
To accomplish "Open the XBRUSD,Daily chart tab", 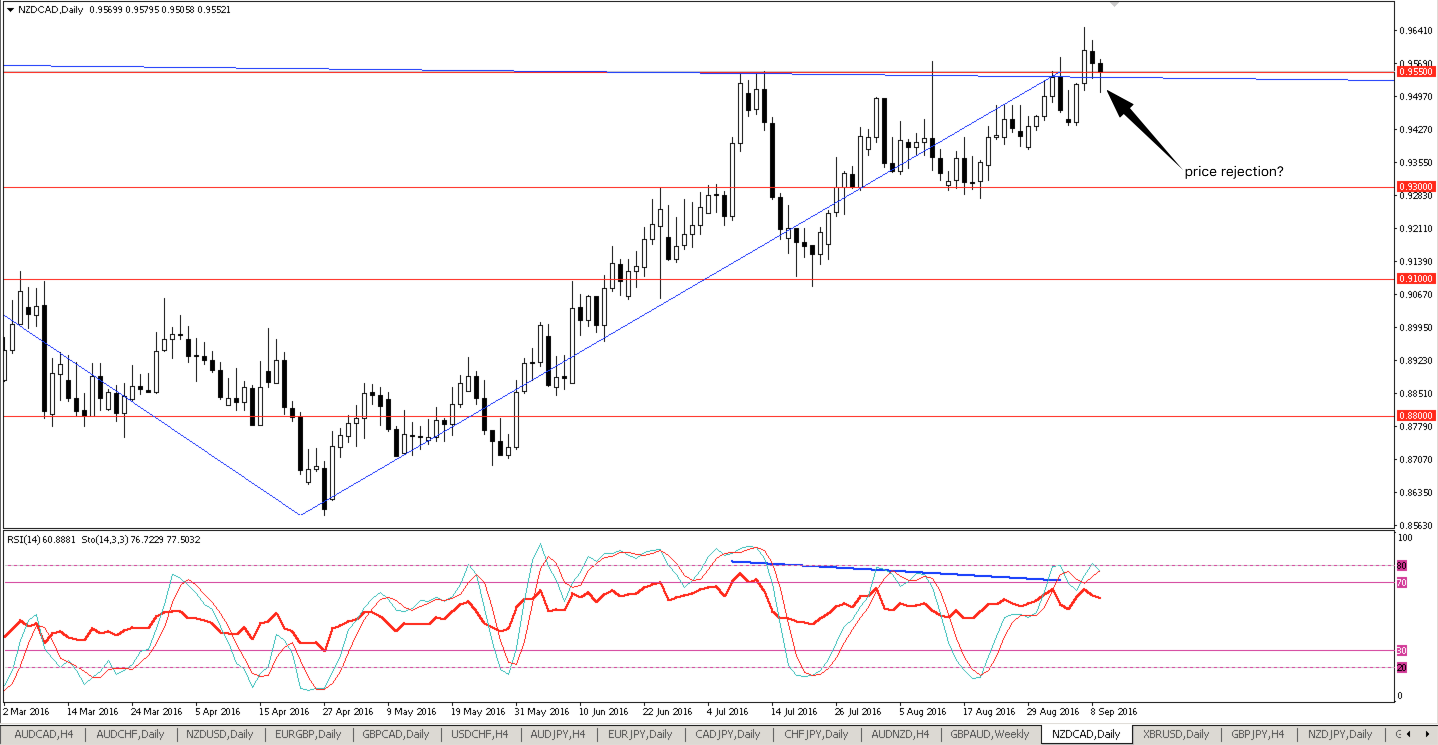I will click(x=1177, y=735).
